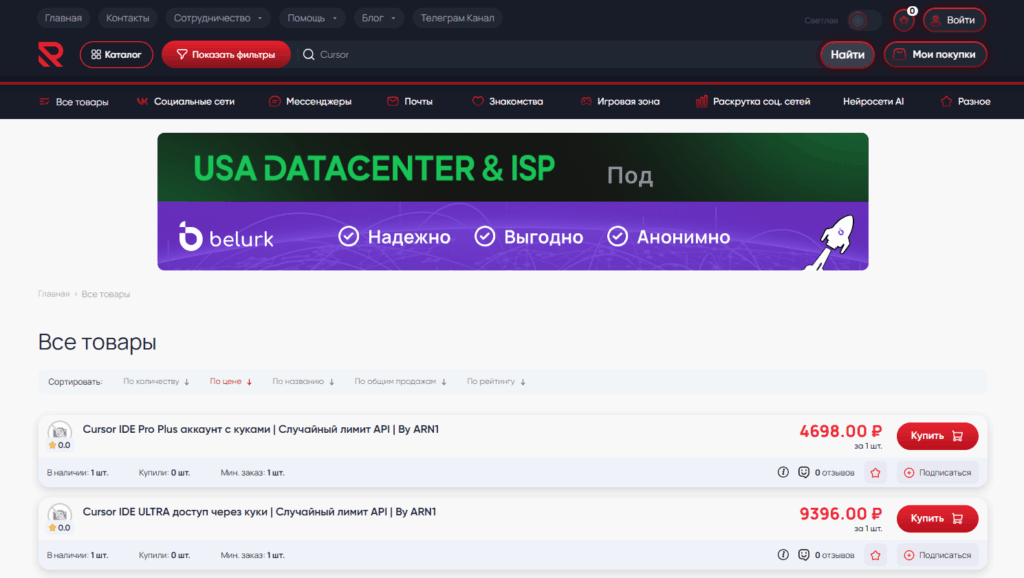Open reviews icon for Cursor IDE ULTRA
This screenshot has height=578, width=1024.
tap(804, 554)
